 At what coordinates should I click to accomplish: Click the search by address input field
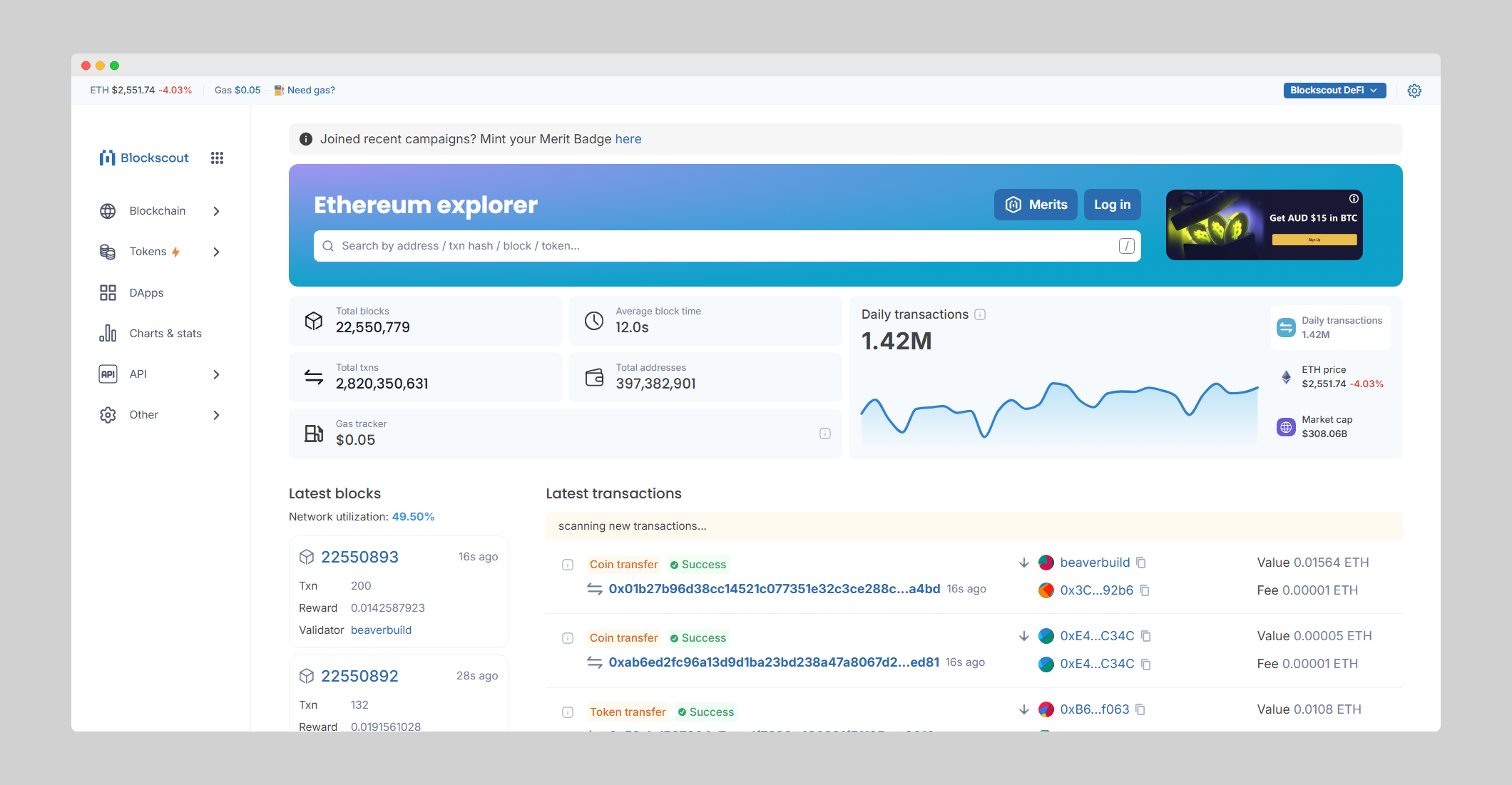point(727,246)
